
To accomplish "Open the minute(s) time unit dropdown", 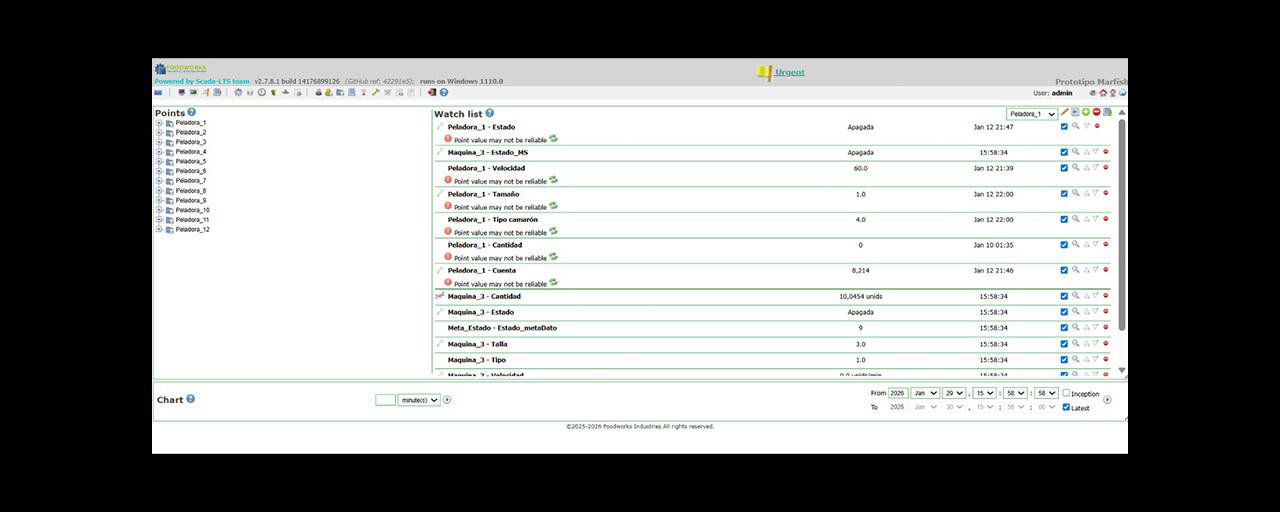I will tap(419, 400).
